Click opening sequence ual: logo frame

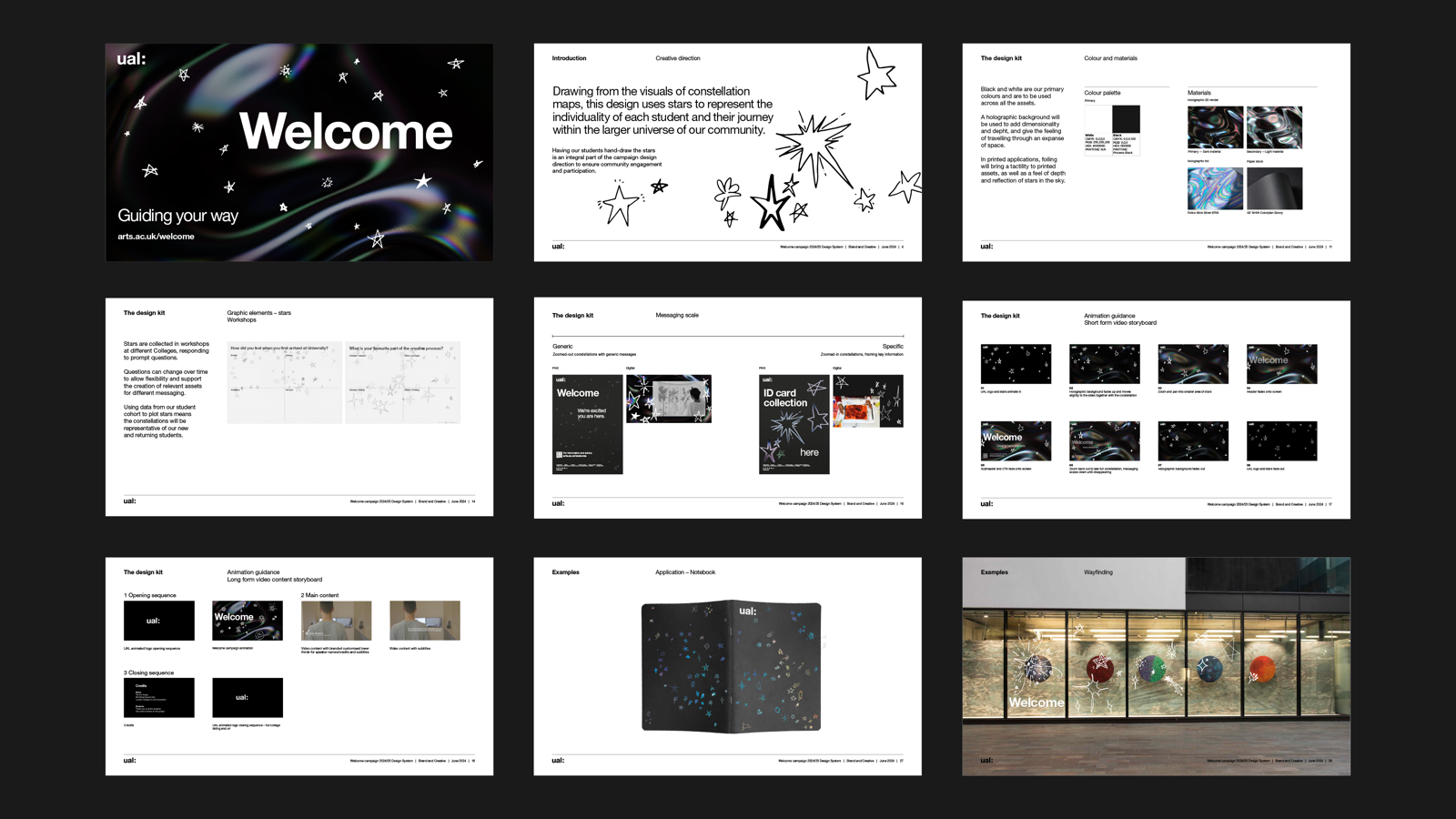159,621
